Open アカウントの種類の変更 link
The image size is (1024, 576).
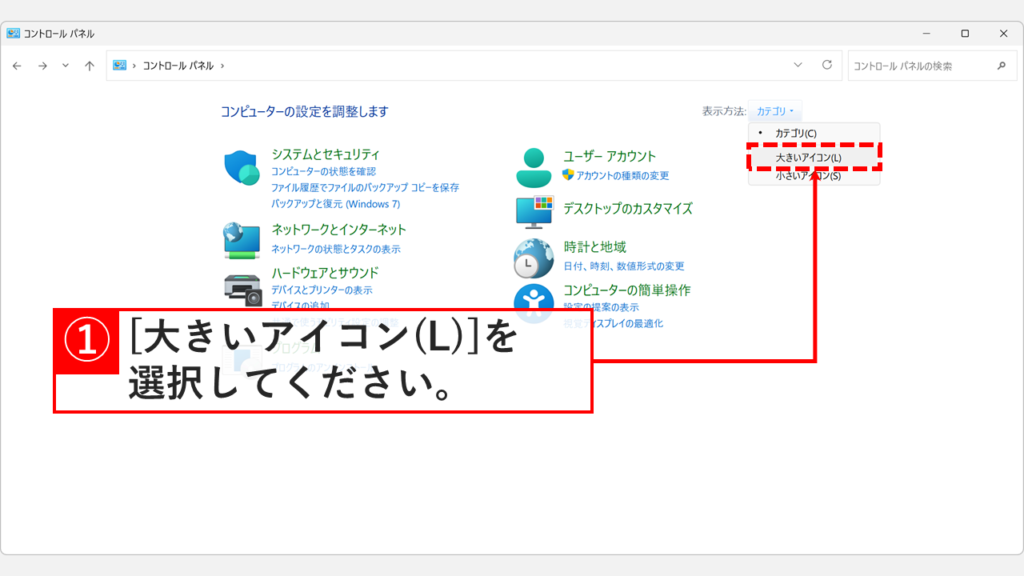pos(622,176)
